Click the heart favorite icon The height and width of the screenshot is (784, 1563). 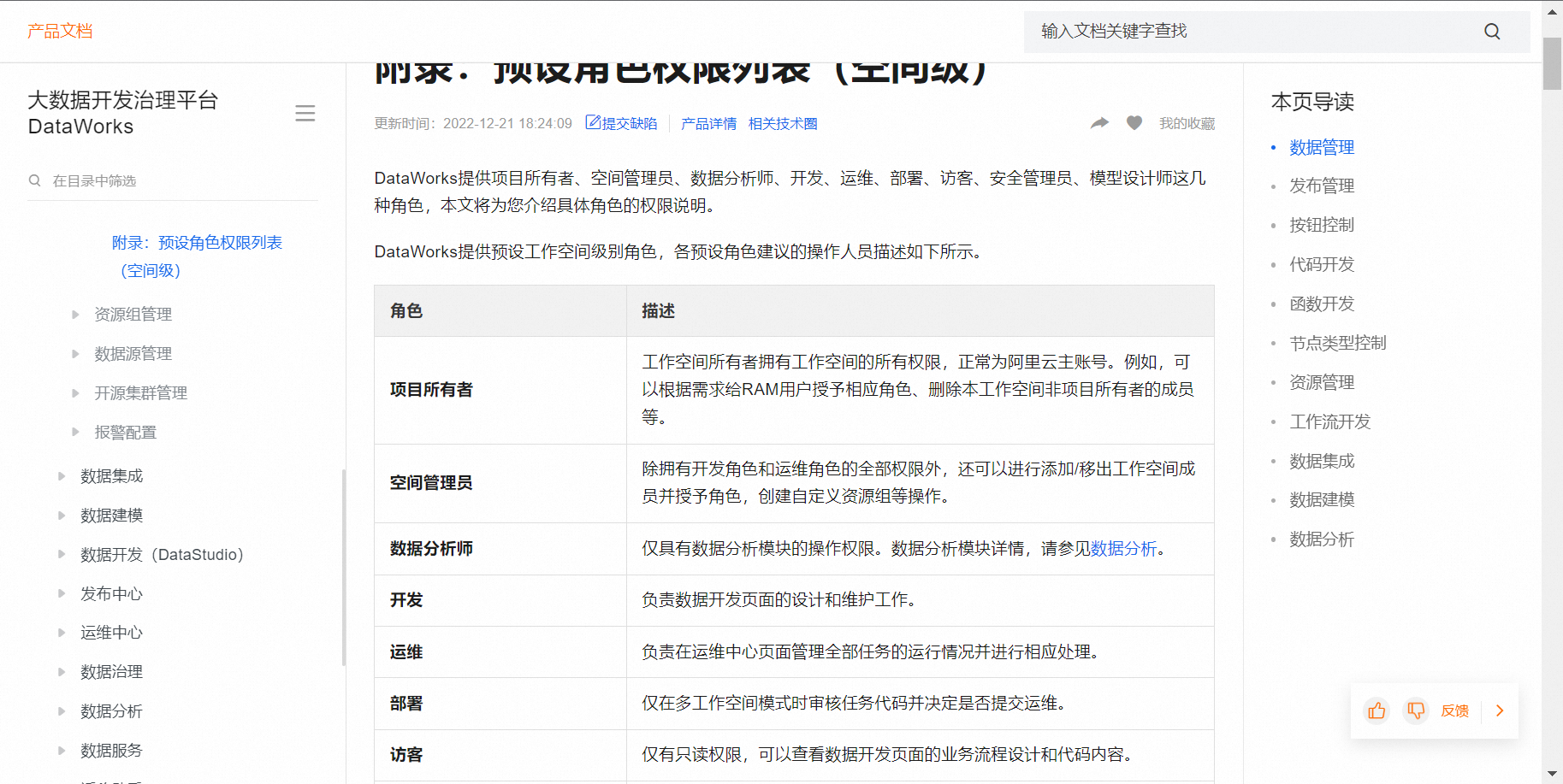pyautogui.click(x=1134, y=123)
